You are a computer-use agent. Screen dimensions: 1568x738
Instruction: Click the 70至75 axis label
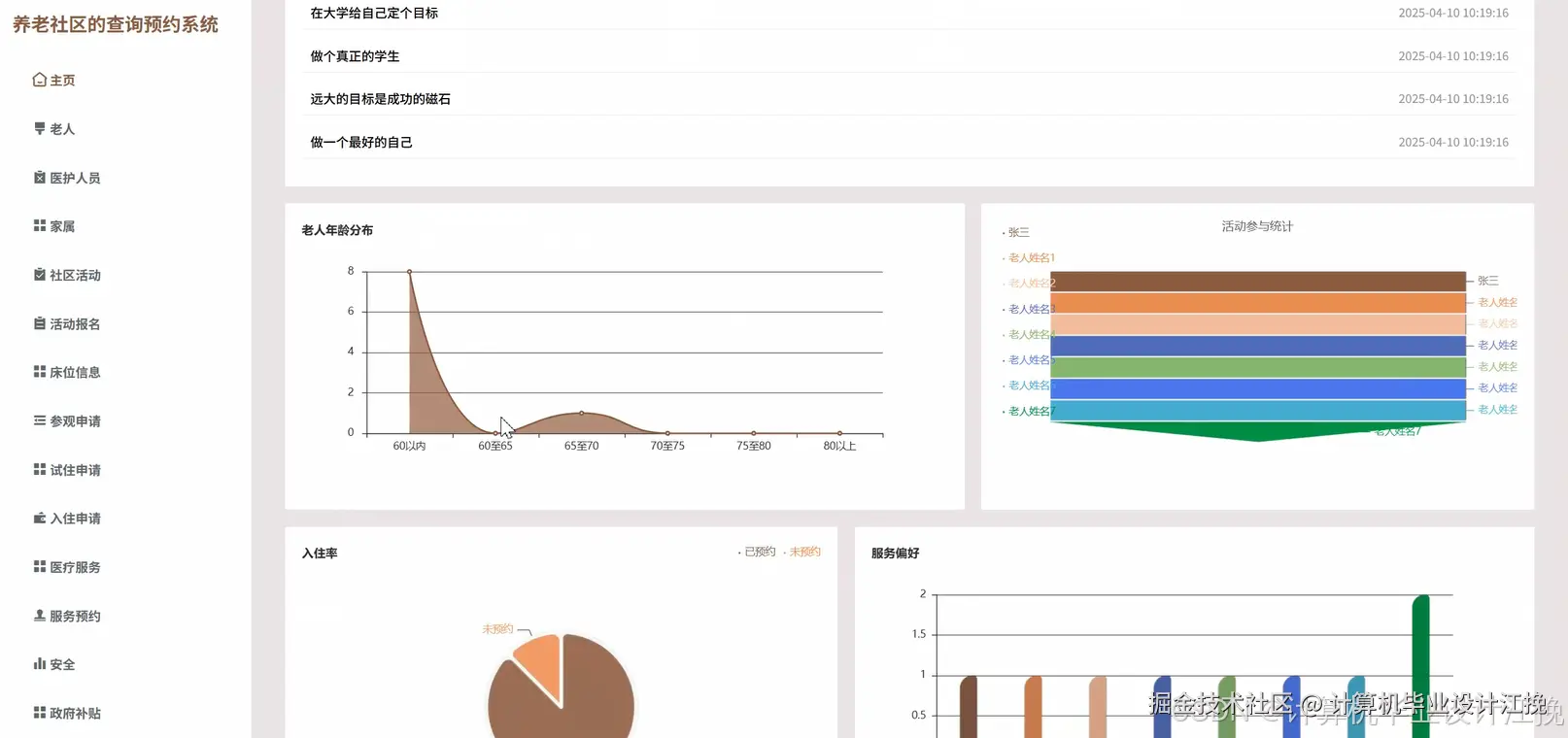coord(667,446)
